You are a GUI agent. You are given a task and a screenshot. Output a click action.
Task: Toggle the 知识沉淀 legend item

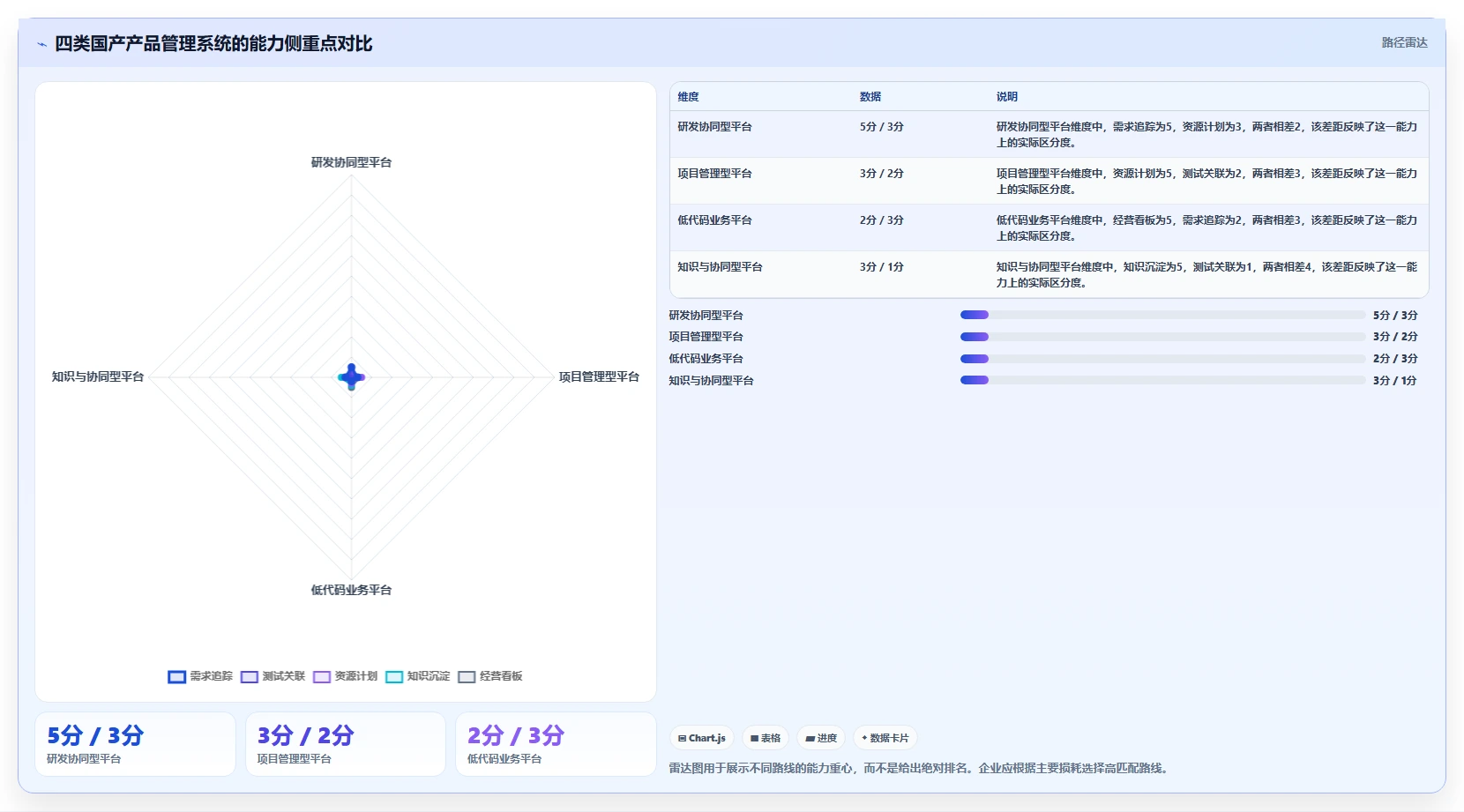click(418, 676)
